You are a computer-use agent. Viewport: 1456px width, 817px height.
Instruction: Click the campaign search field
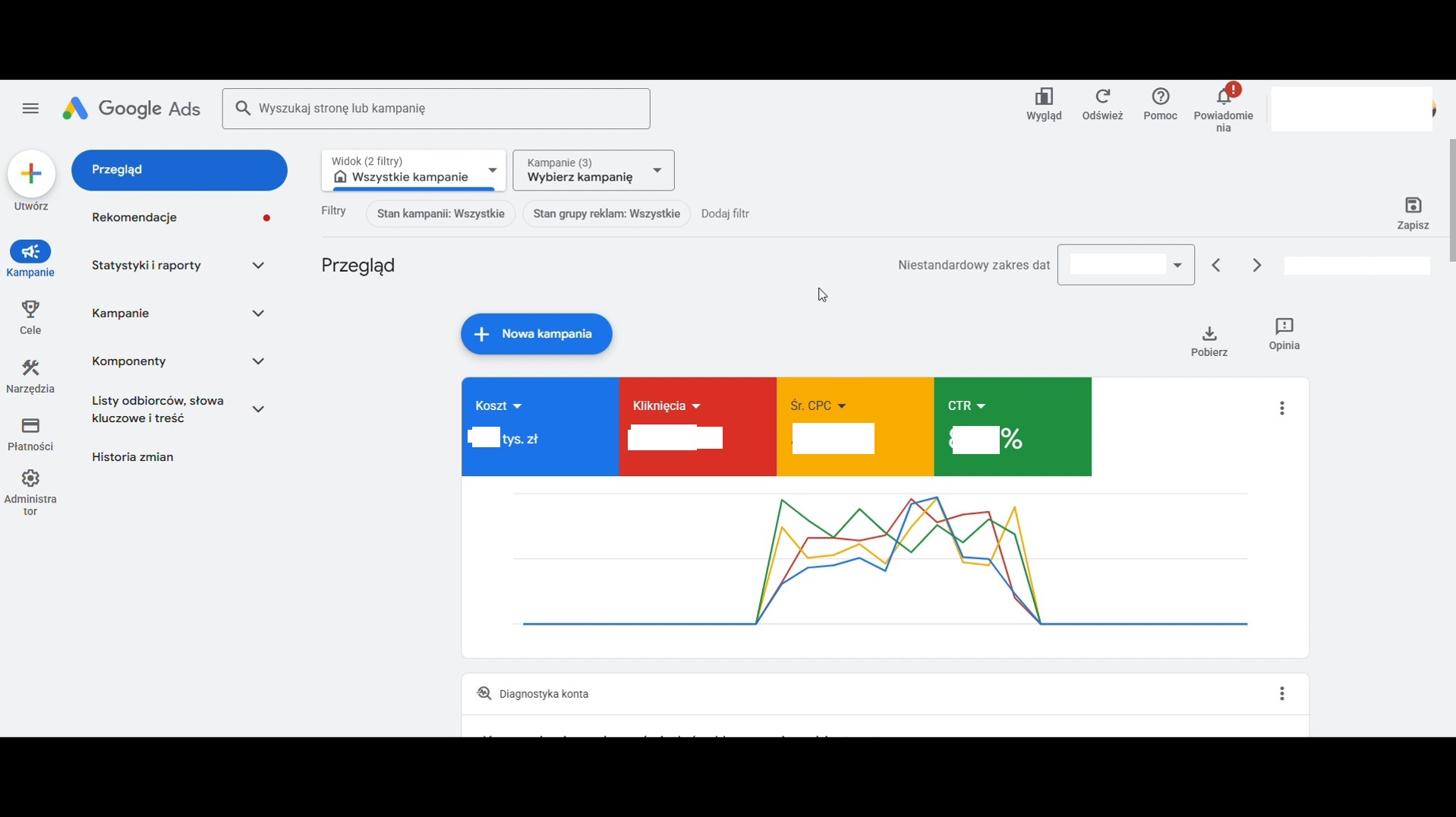436,109
